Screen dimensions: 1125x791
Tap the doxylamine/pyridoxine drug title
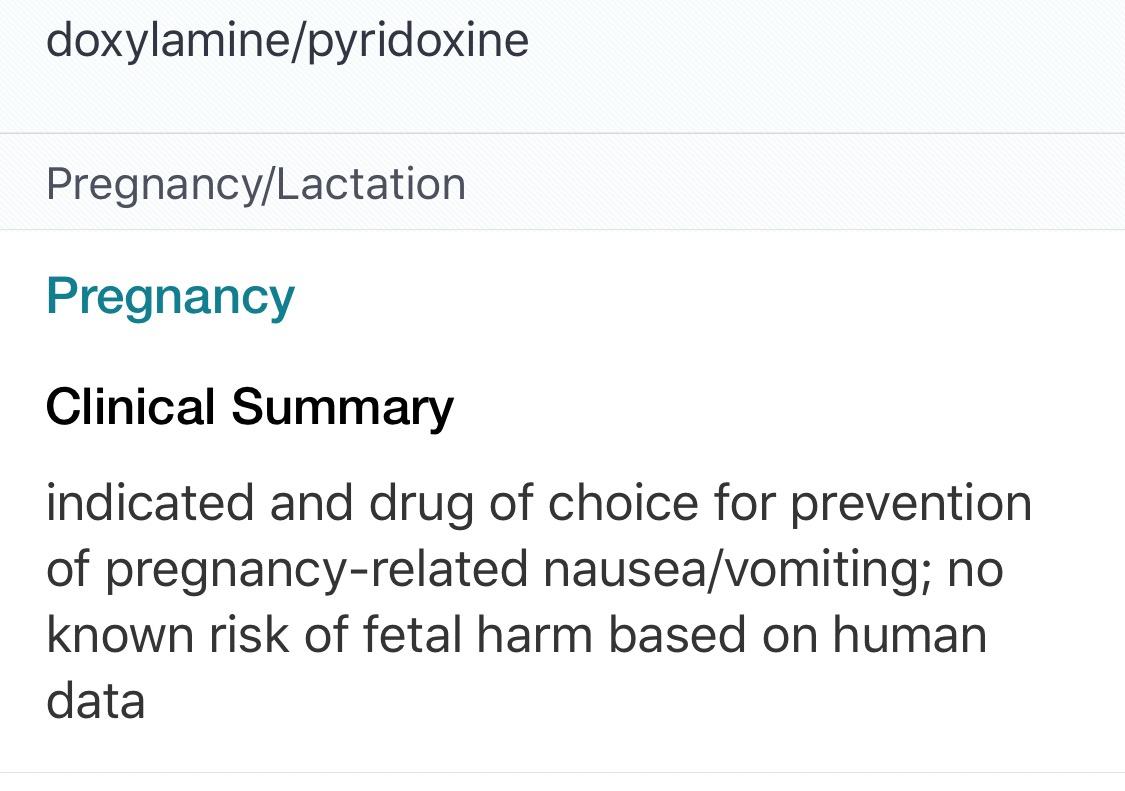point(287,41)
